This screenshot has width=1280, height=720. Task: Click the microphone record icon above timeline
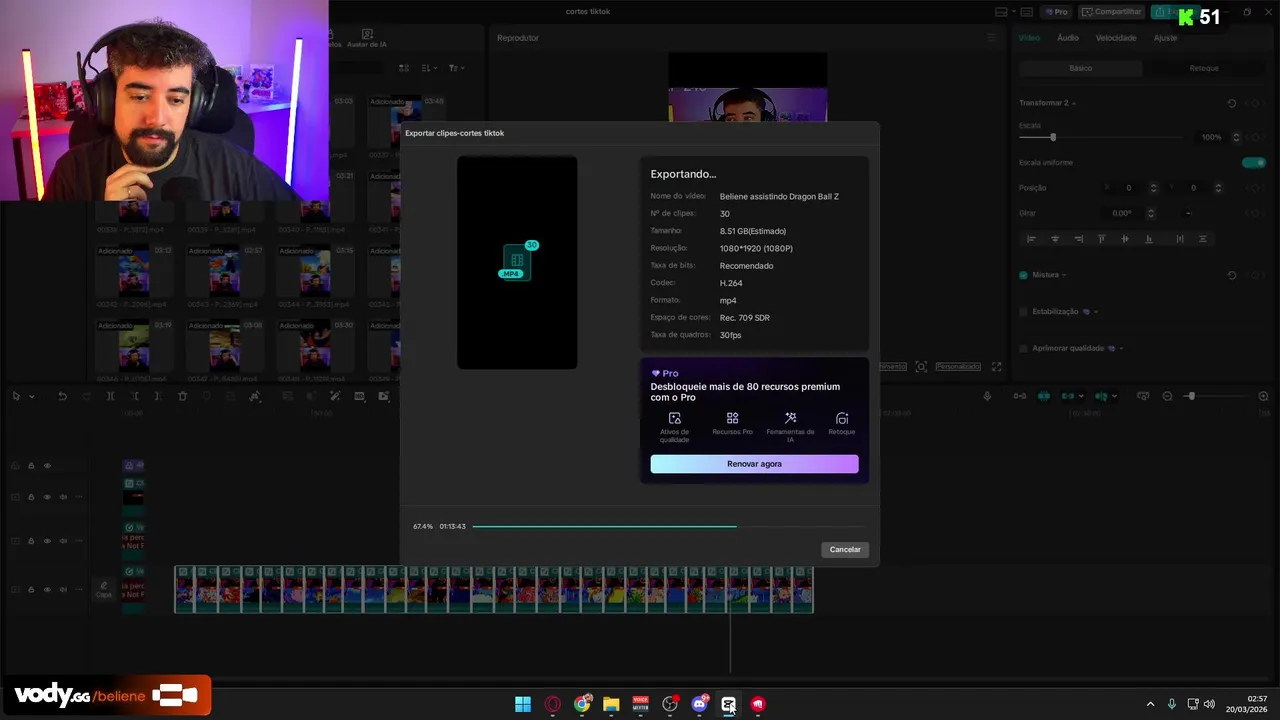pos(988,397)
